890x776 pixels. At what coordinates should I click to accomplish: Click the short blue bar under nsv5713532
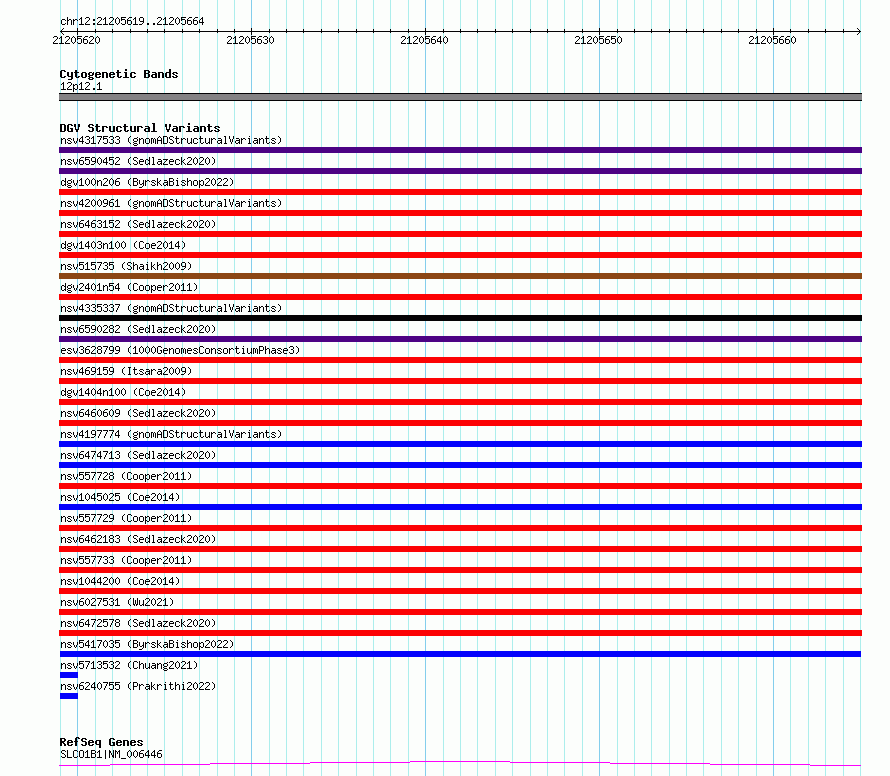point(69,675)
